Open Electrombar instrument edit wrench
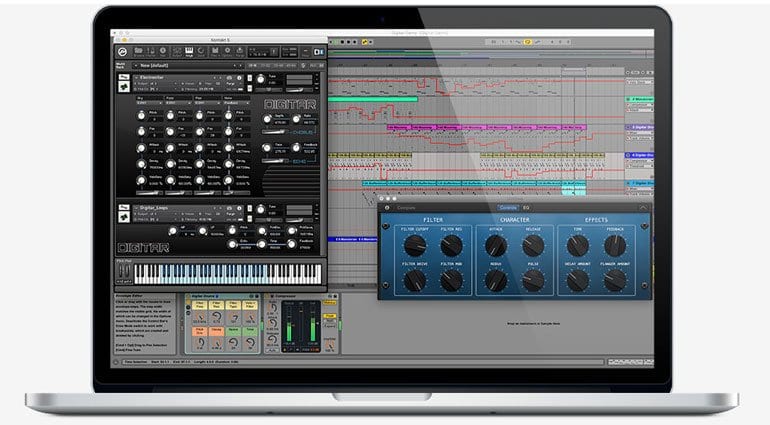The width and height of the screenshot is (770, 425). (x=124, y=77)
